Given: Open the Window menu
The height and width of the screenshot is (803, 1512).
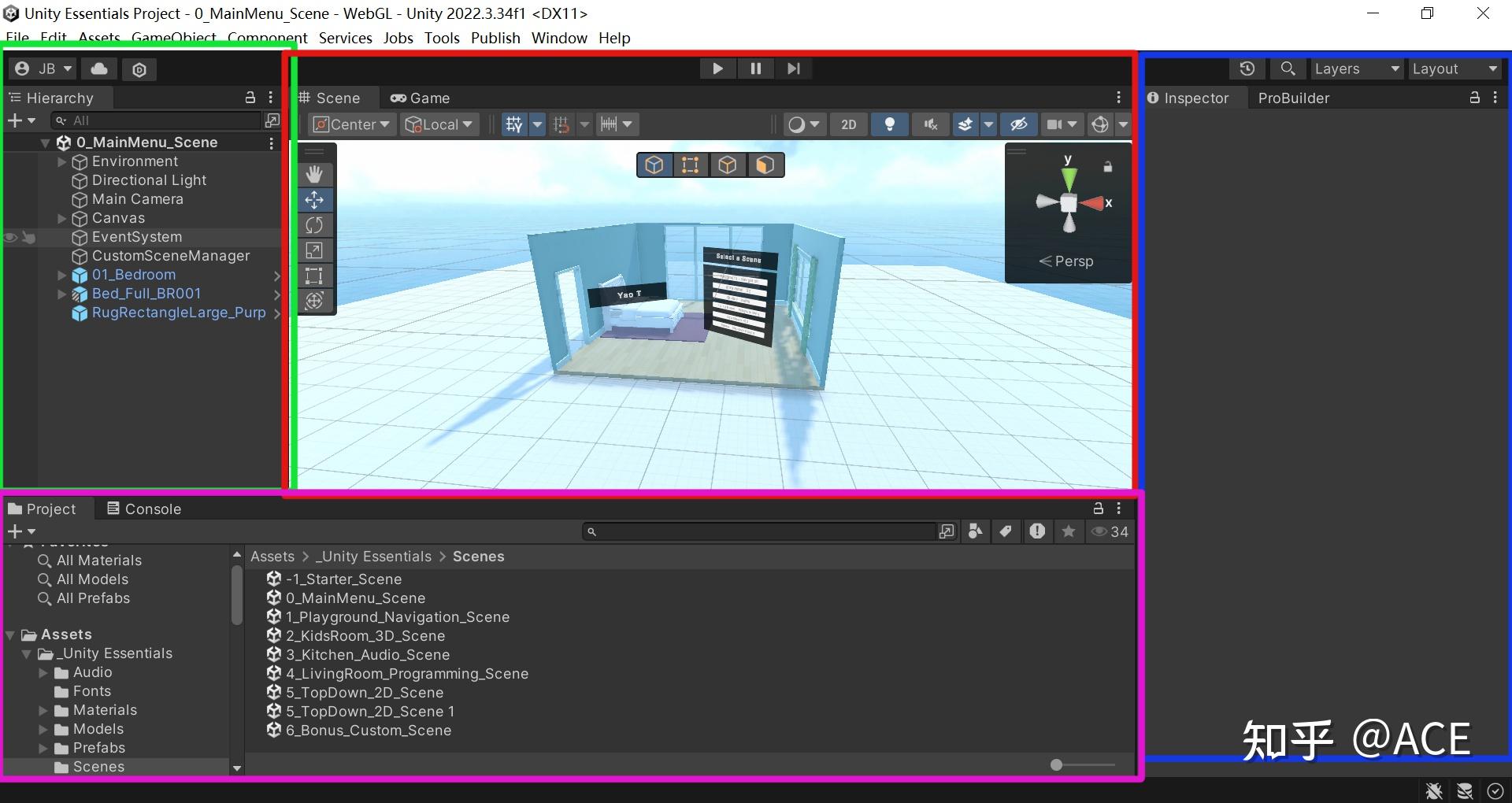Looking at the screenshot, I should tap(559, 38).
